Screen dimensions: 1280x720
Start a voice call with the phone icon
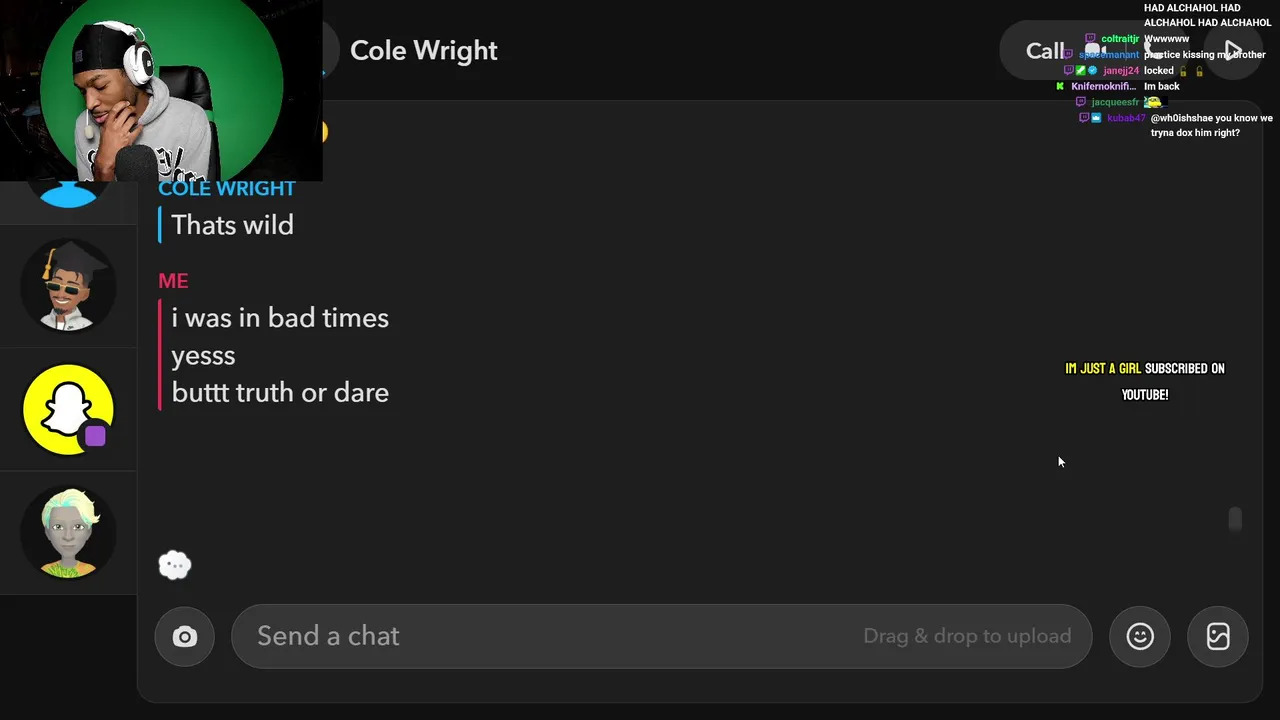point(1153,50)
